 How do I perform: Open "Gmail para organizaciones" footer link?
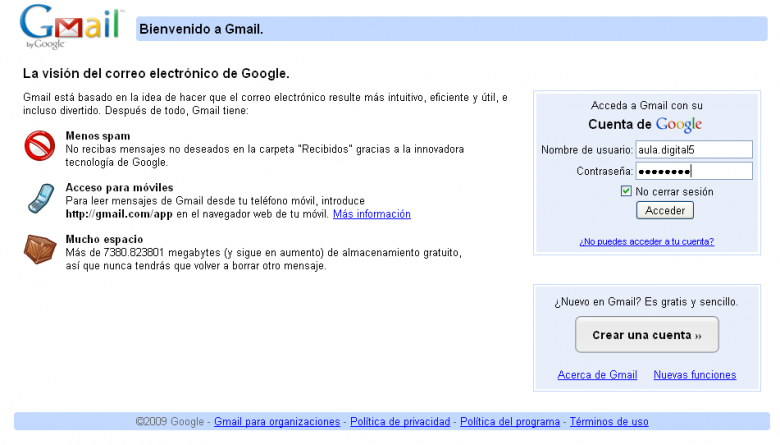[277, 422]
